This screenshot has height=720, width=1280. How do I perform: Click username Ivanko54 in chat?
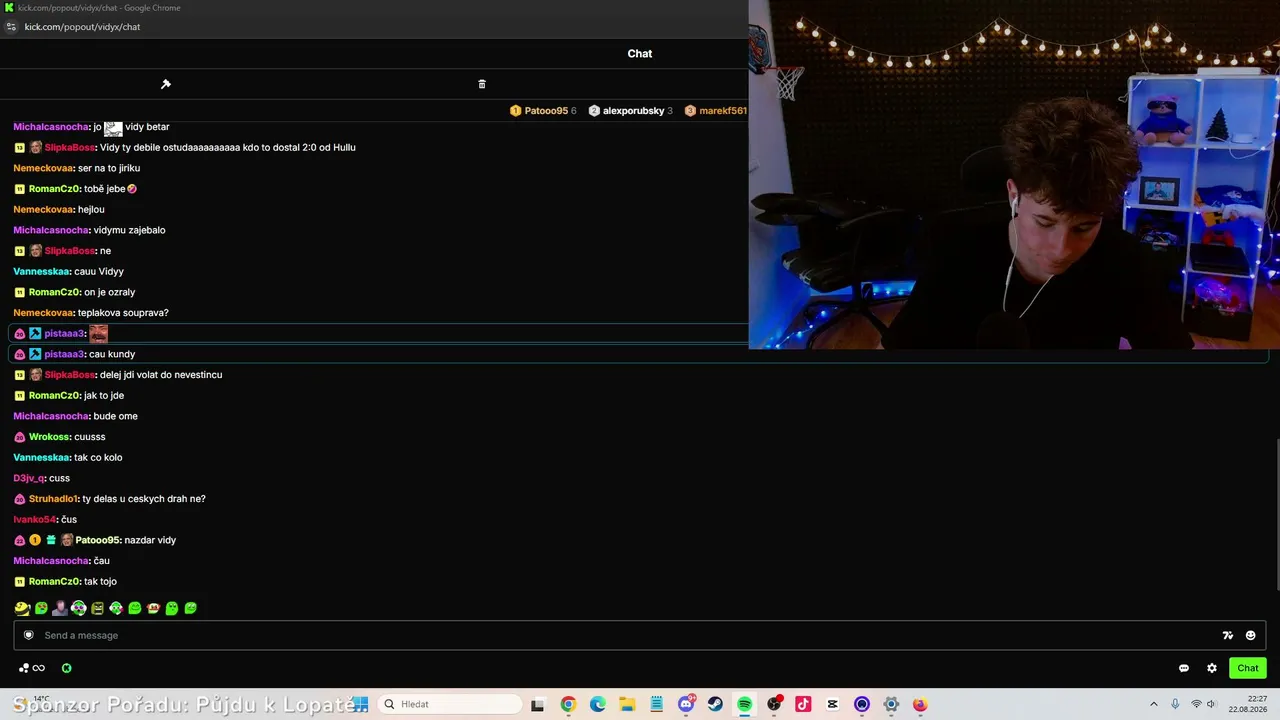pyautogui.click(x=35, y=519)
